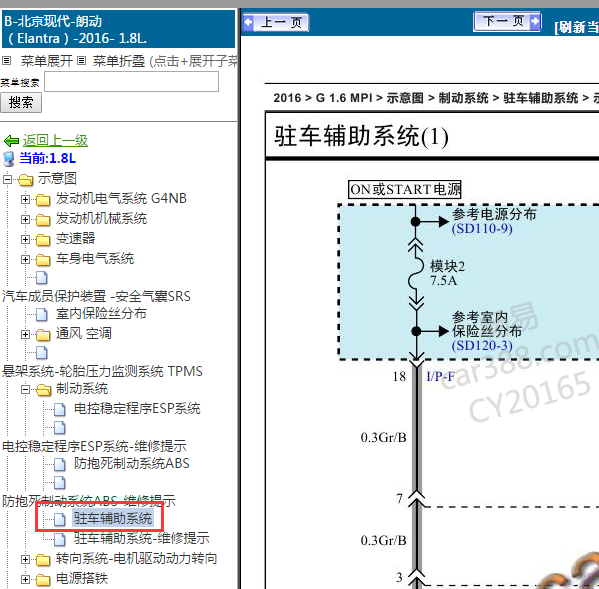Click page icon above 电控稳定程序ESP系统-维修提示

[60, 427]
